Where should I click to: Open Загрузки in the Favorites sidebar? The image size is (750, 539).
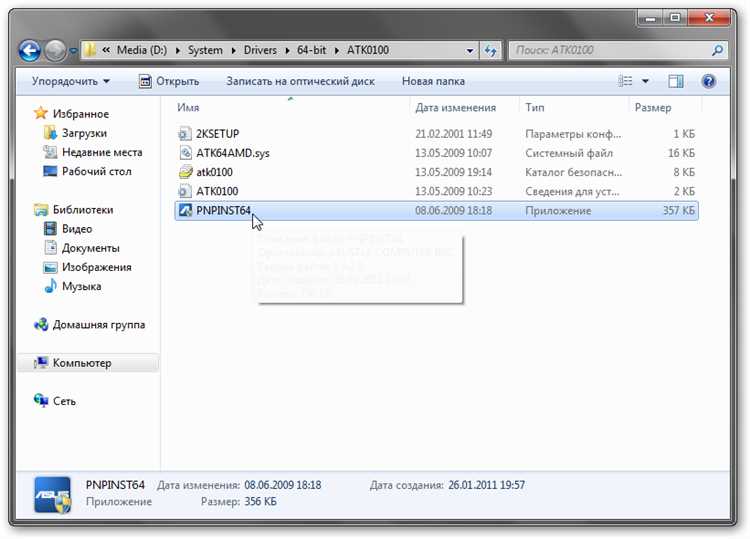(84, 133)
